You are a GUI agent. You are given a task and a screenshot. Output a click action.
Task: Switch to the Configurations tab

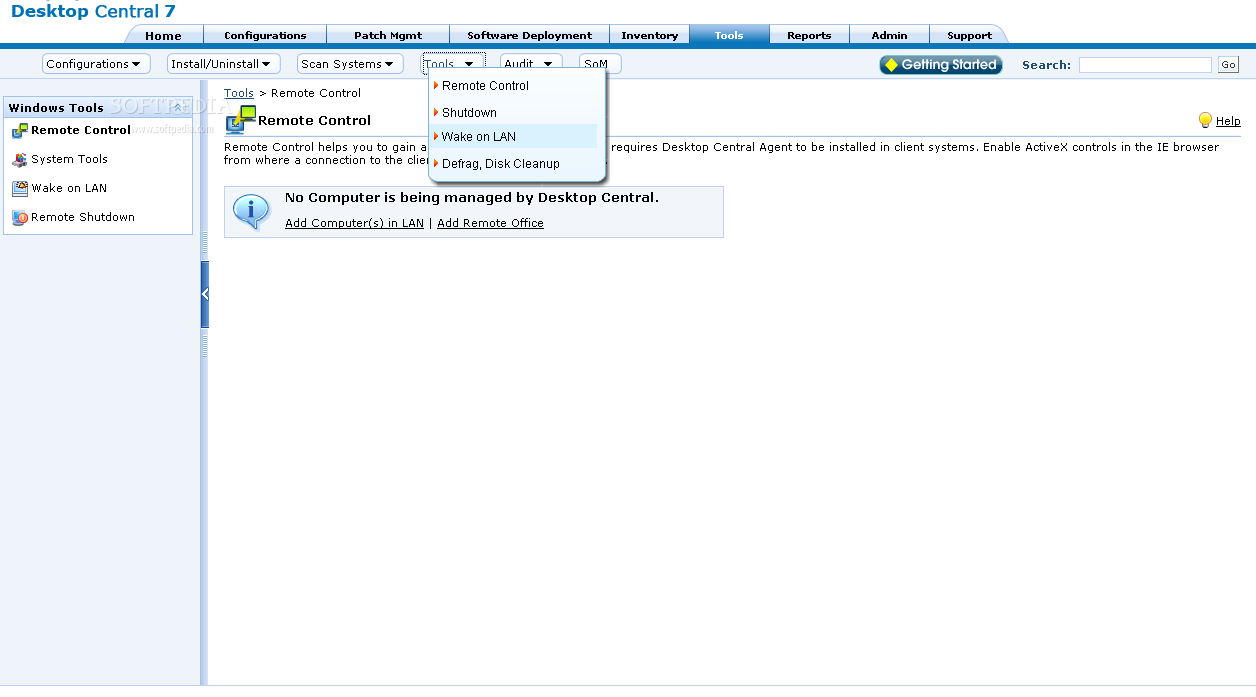tap(265, 35)
